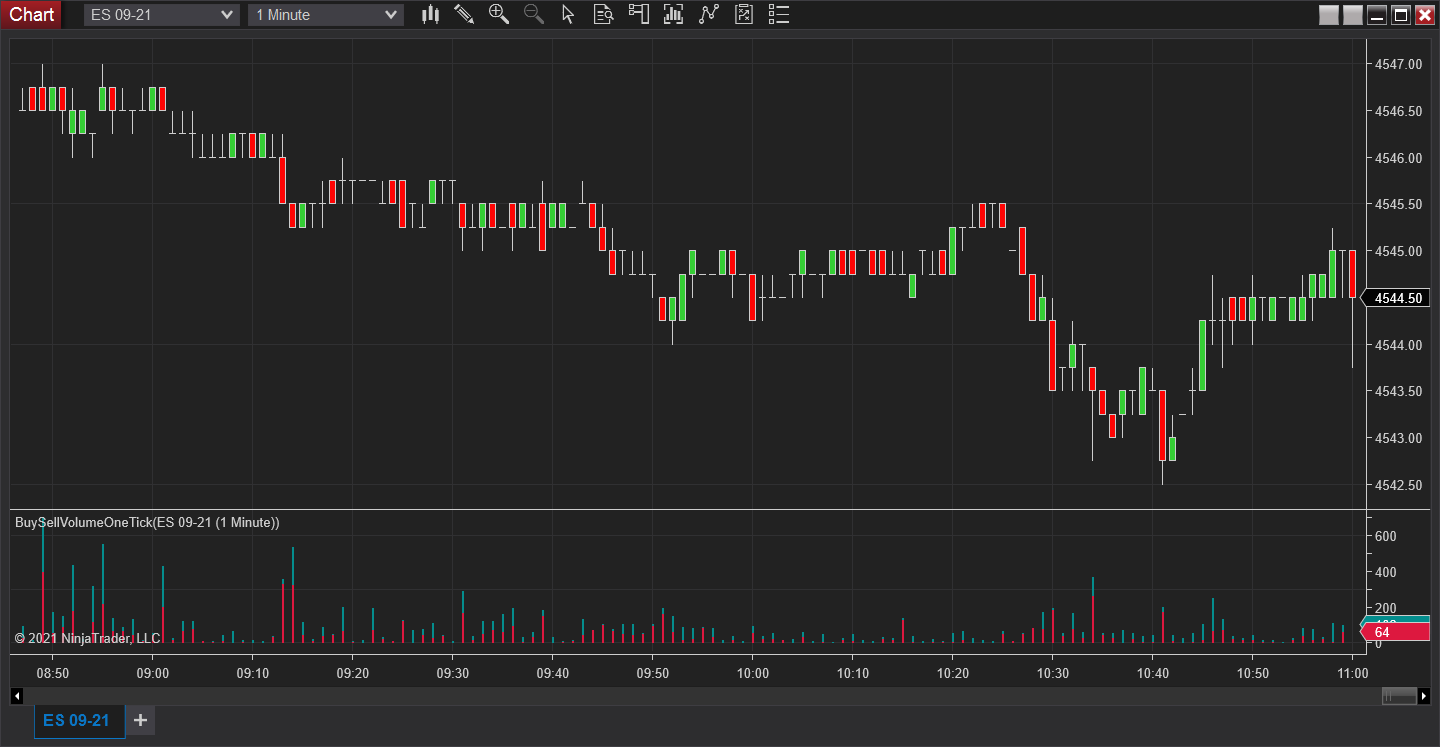The height and width of the screenshot is (747, 1440).
Task: Open the Chart Trader panel icon
Action: pos(638,14)
